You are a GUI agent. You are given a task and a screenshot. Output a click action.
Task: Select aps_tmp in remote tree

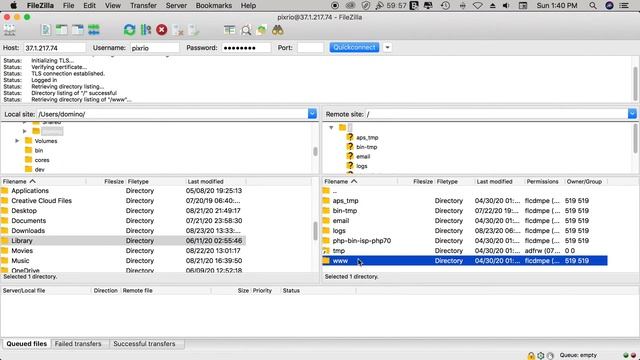click(367, 138)
